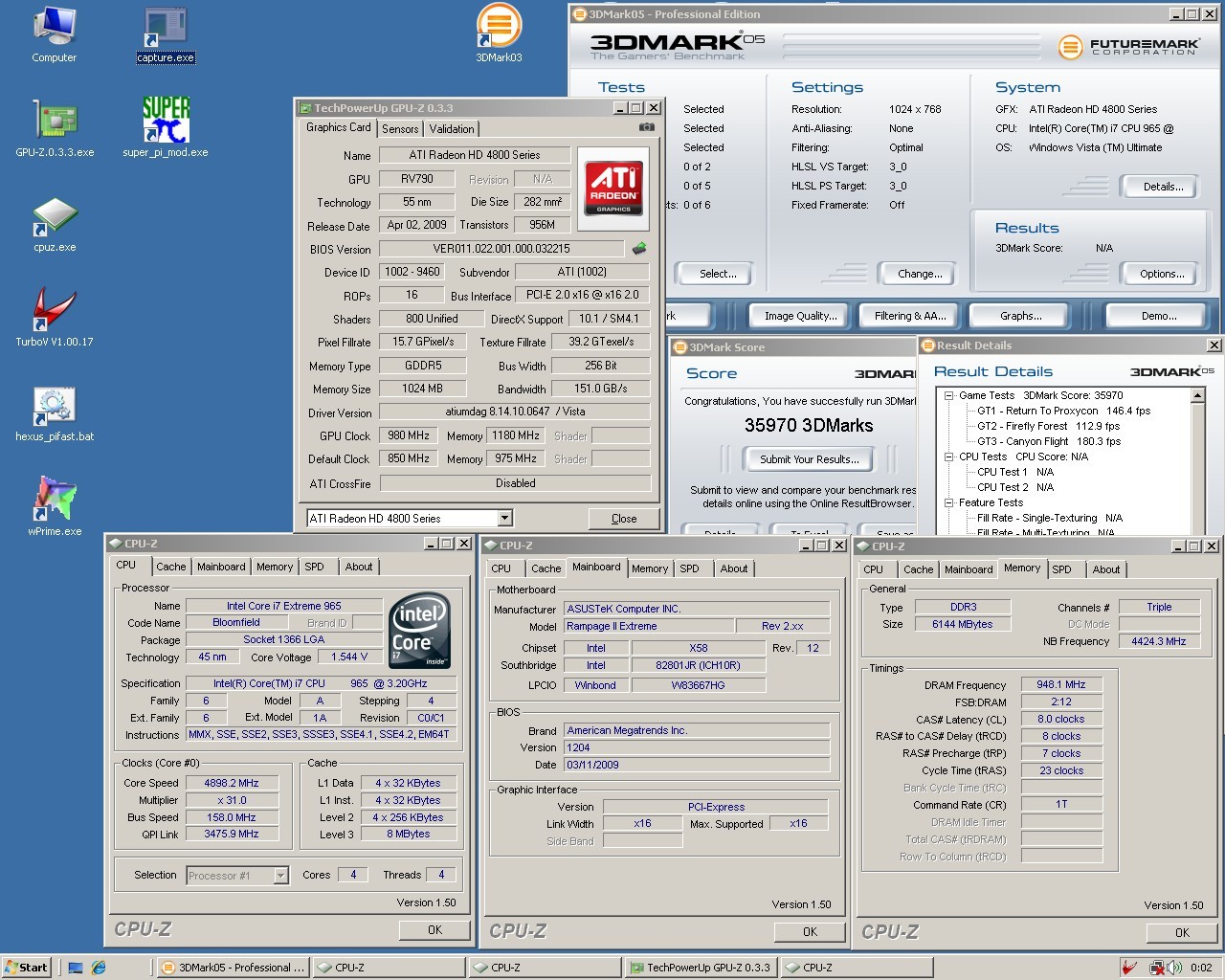Select the CPU Test 1 row
This screenshot has height=980, width=1225.
pos(1014,472)
